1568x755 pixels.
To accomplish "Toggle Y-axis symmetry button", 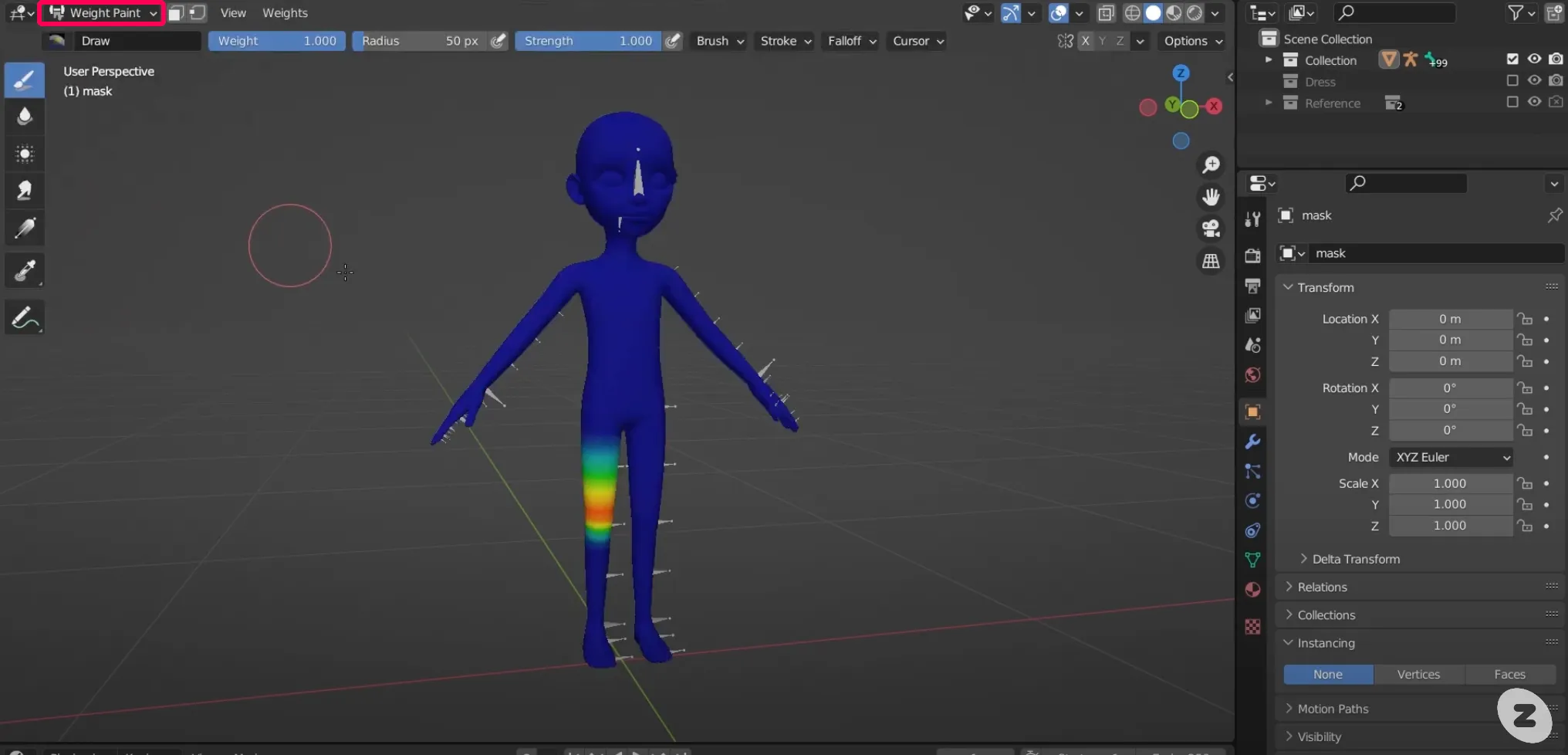I will click(1102, 41).
